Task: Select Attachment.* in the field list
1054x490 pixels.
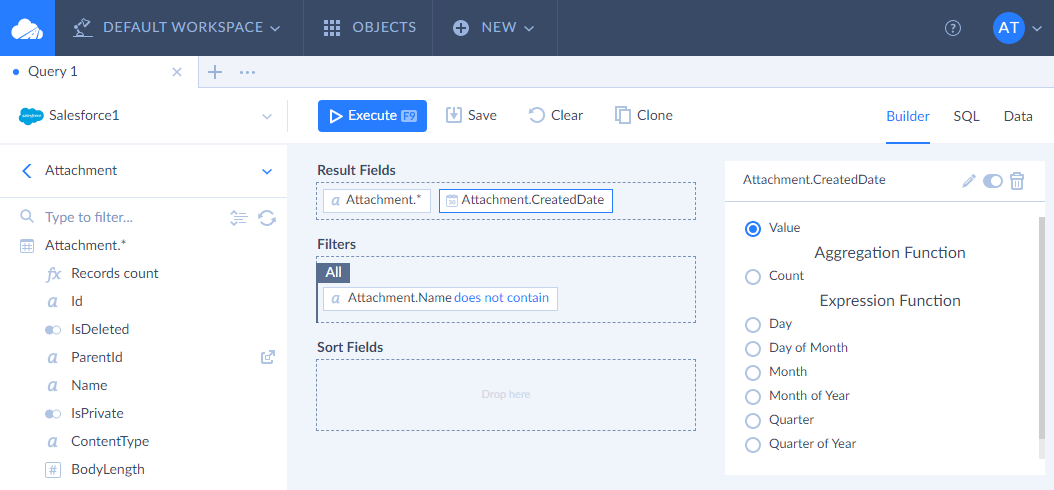Action: click(x=85, y=246)
